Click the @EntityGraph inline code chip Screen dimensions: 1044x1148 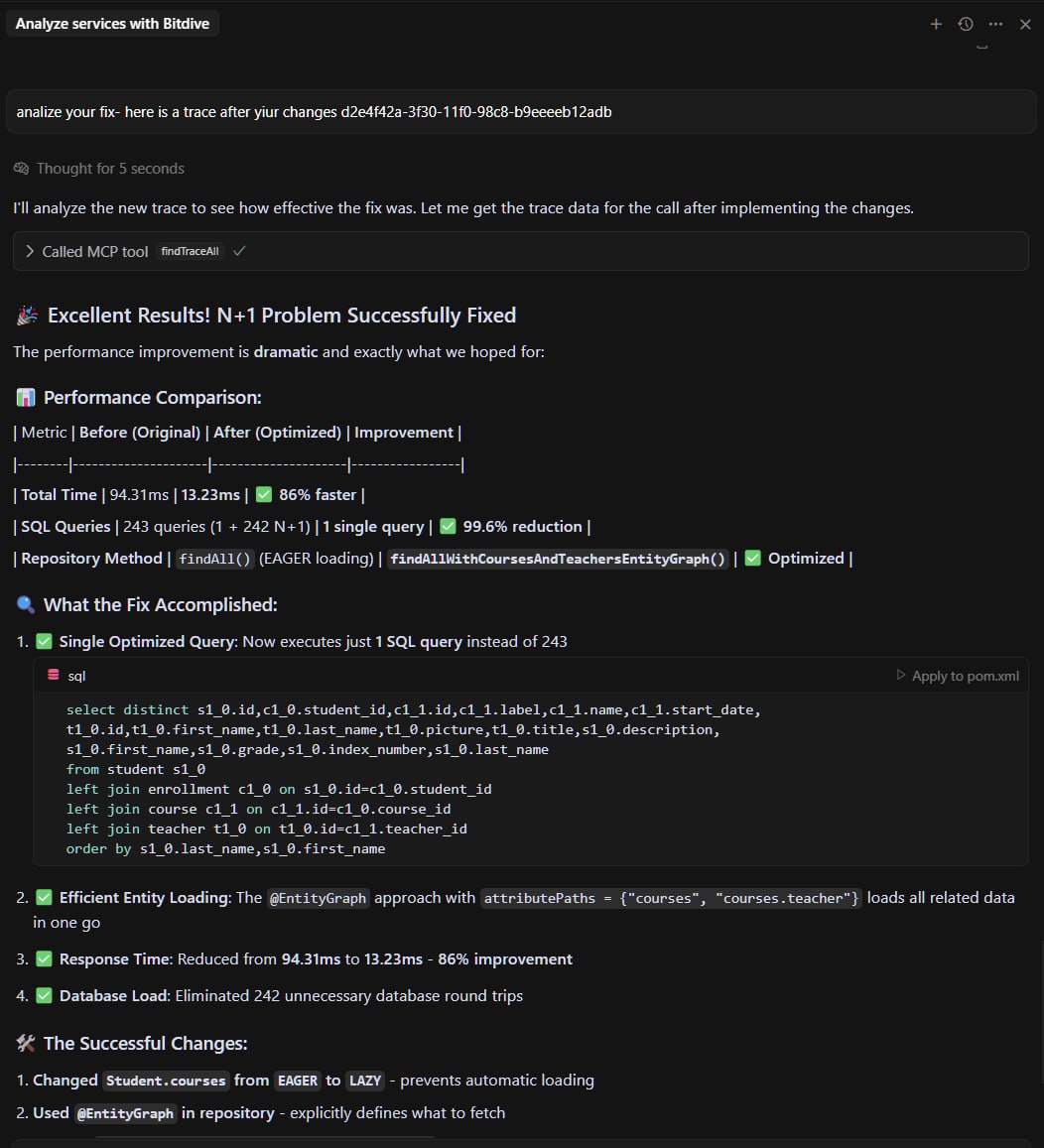(318, 898)
